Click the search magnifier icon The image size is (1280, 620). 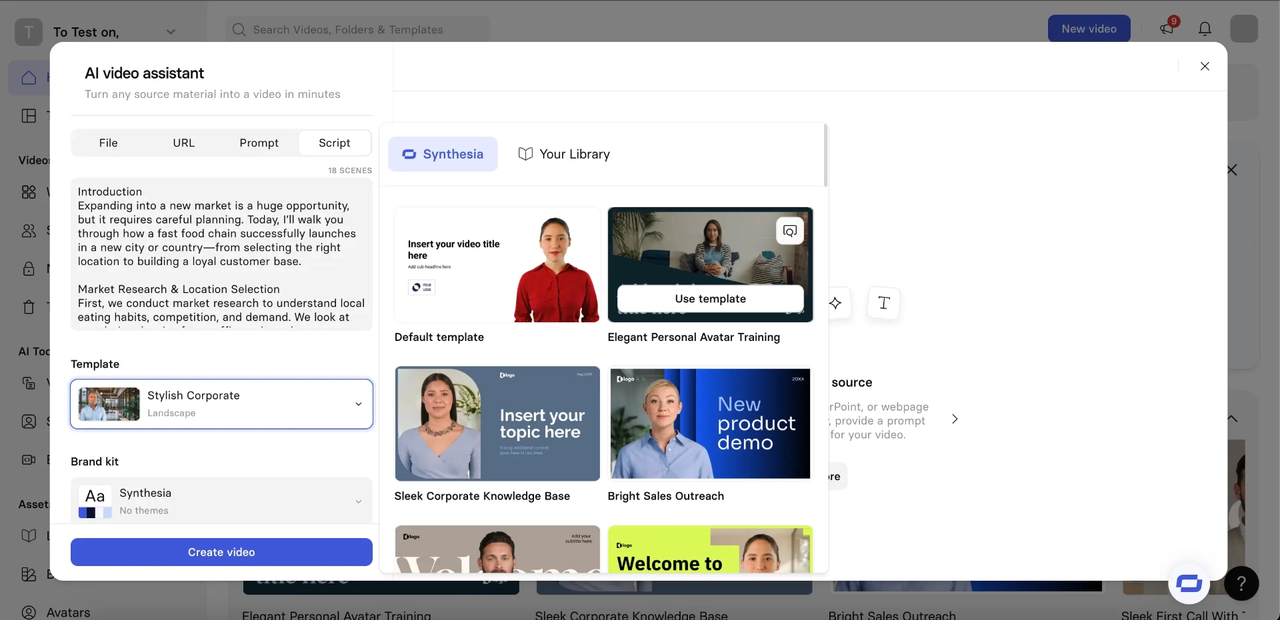click(x=239, y=29)
